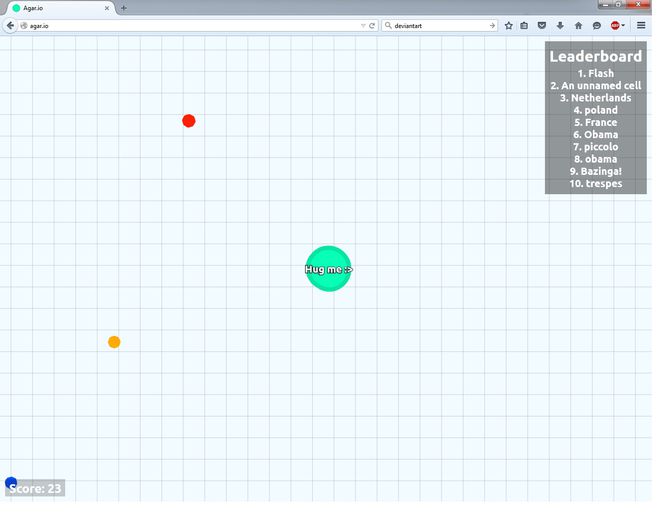This screenshot has height=525, width=658.
Task: Submit search with the go arrow
Action: (x=492, y=25)
